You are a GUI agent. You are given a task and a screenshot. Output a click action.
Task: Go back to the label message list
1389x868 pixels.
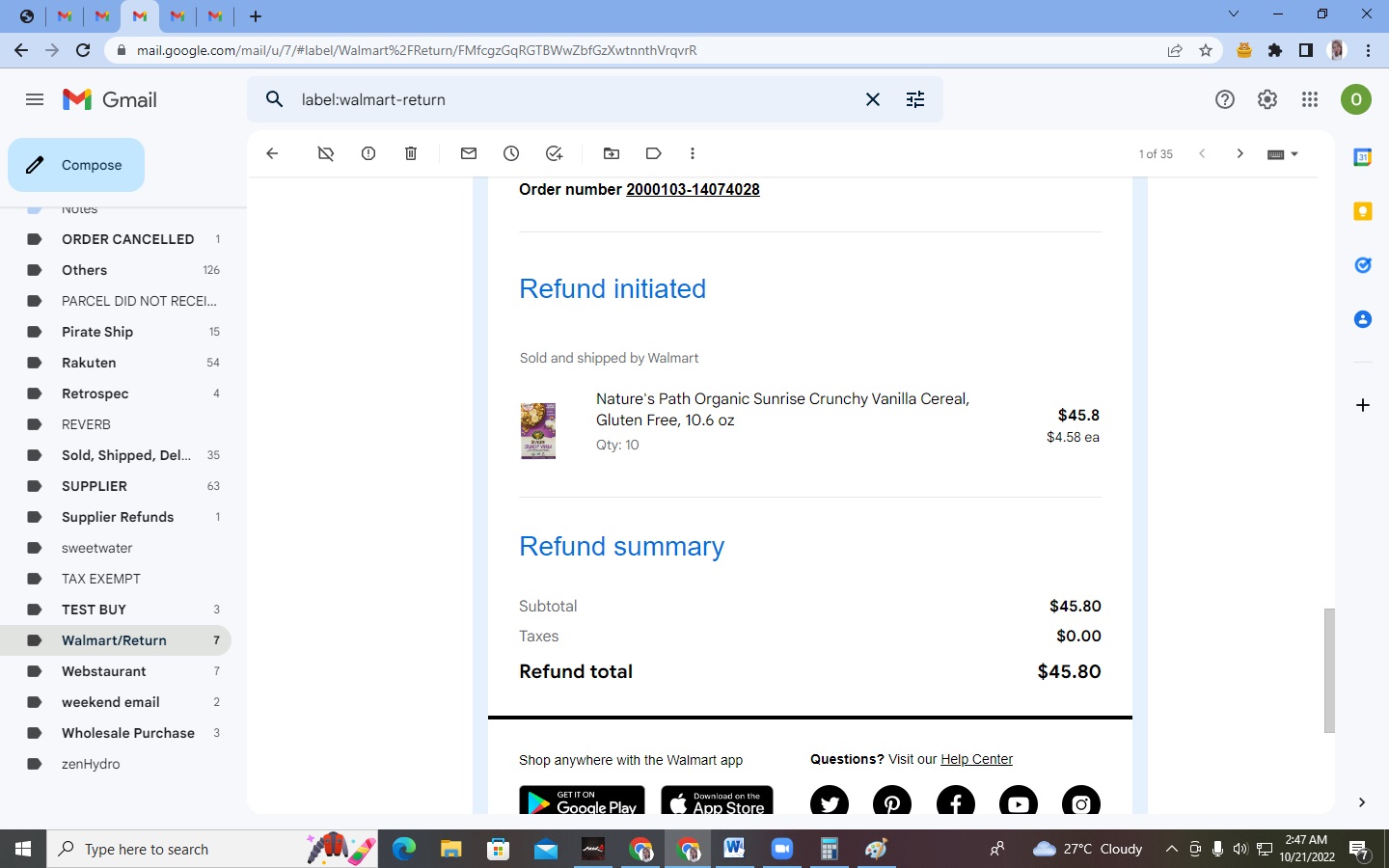tap(272, 153)
